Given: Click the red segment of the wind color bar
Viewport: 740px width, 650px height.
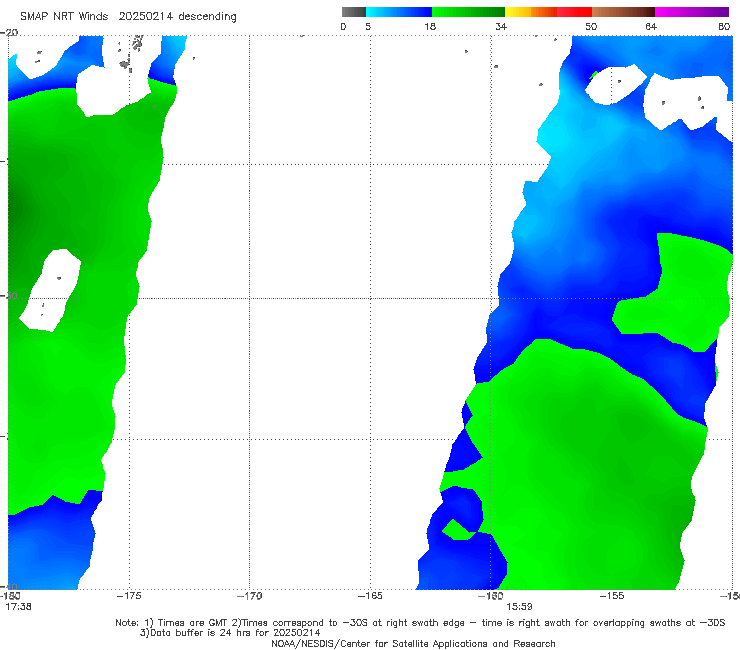Looking at the screenshot, I should coord(574,12).
